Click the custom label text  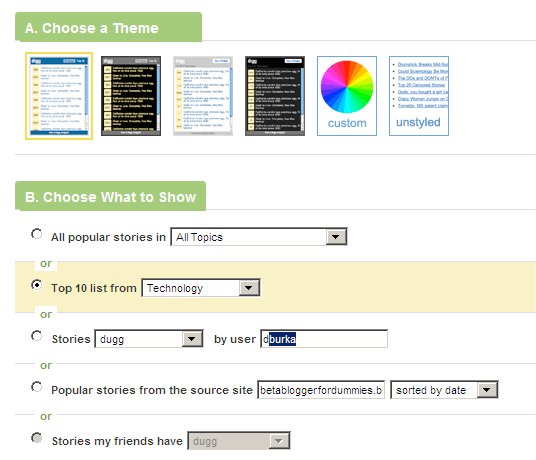tap(347, 123)
